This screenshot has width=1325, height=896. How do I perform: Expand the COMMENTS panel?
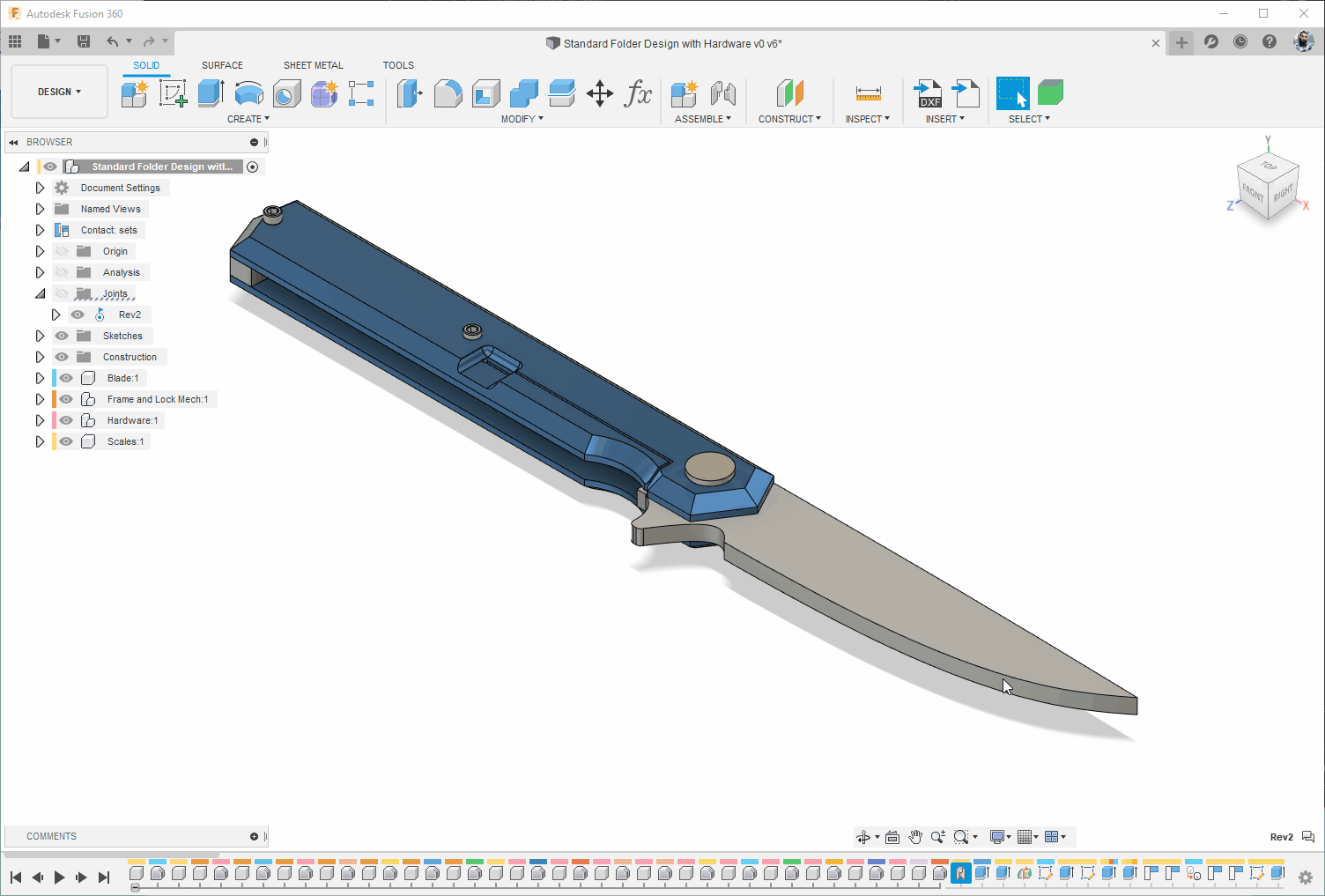click(x=254, y=836)
